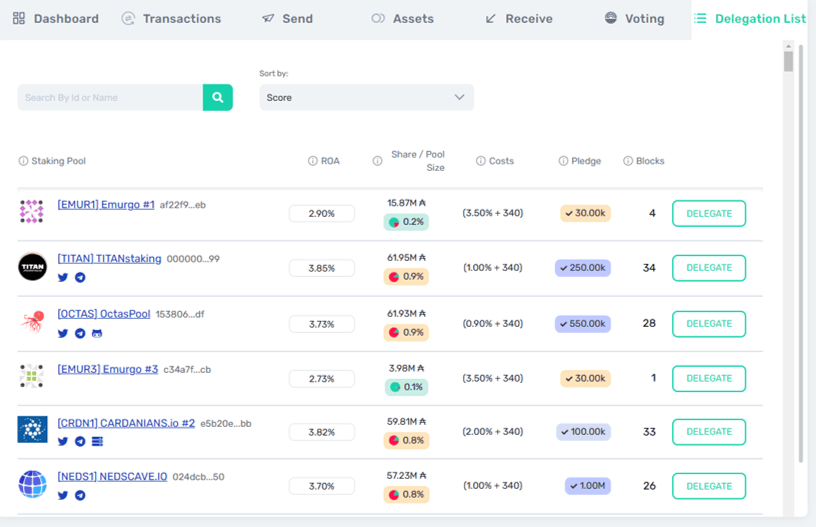
Task: Click CARDANIANS.io #2 stacked-bars icon
Action: click(x=97, y=441)
